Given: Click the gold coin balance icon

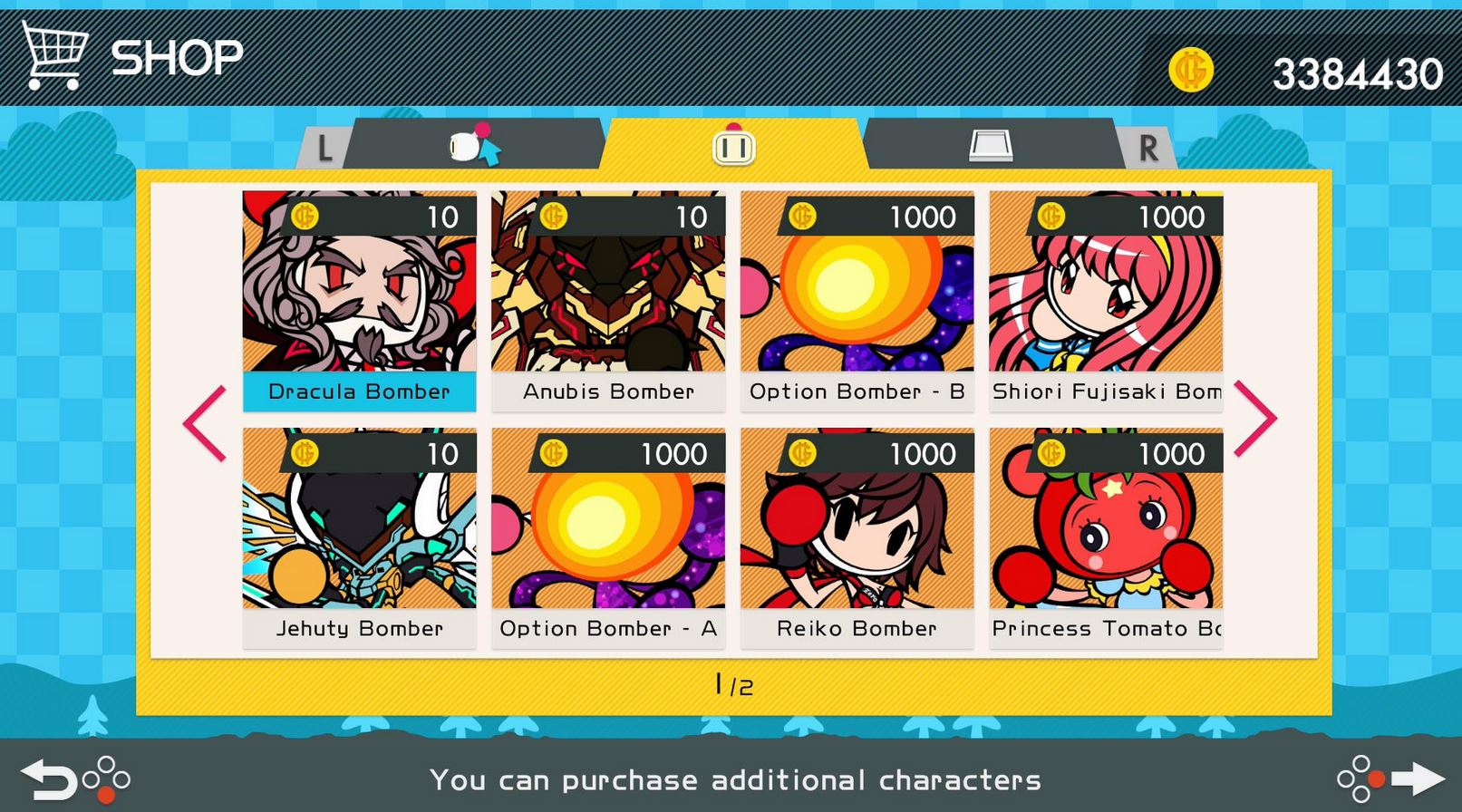Looking at the screenshot, I should 1191,70.
